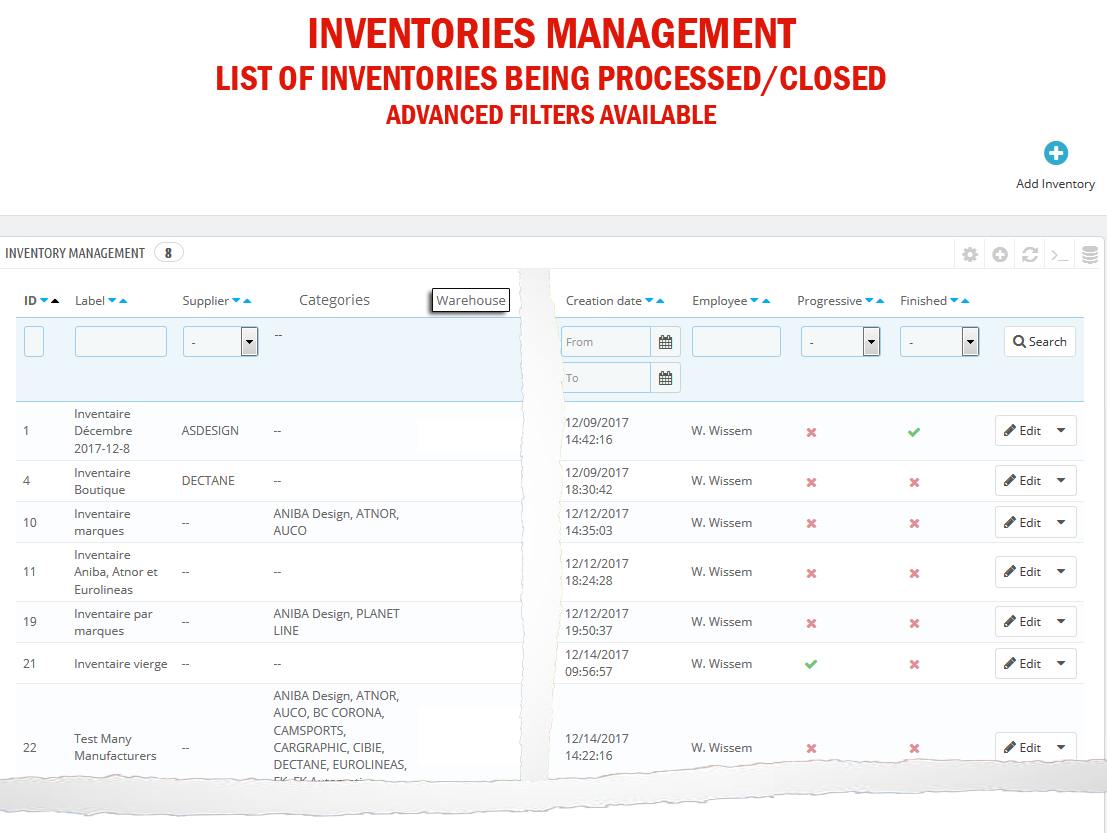Edit the Inventaire Décembre 2017-12-8 row
The width and height of the screenshot is (1107, 833).
click(1022, 431)
